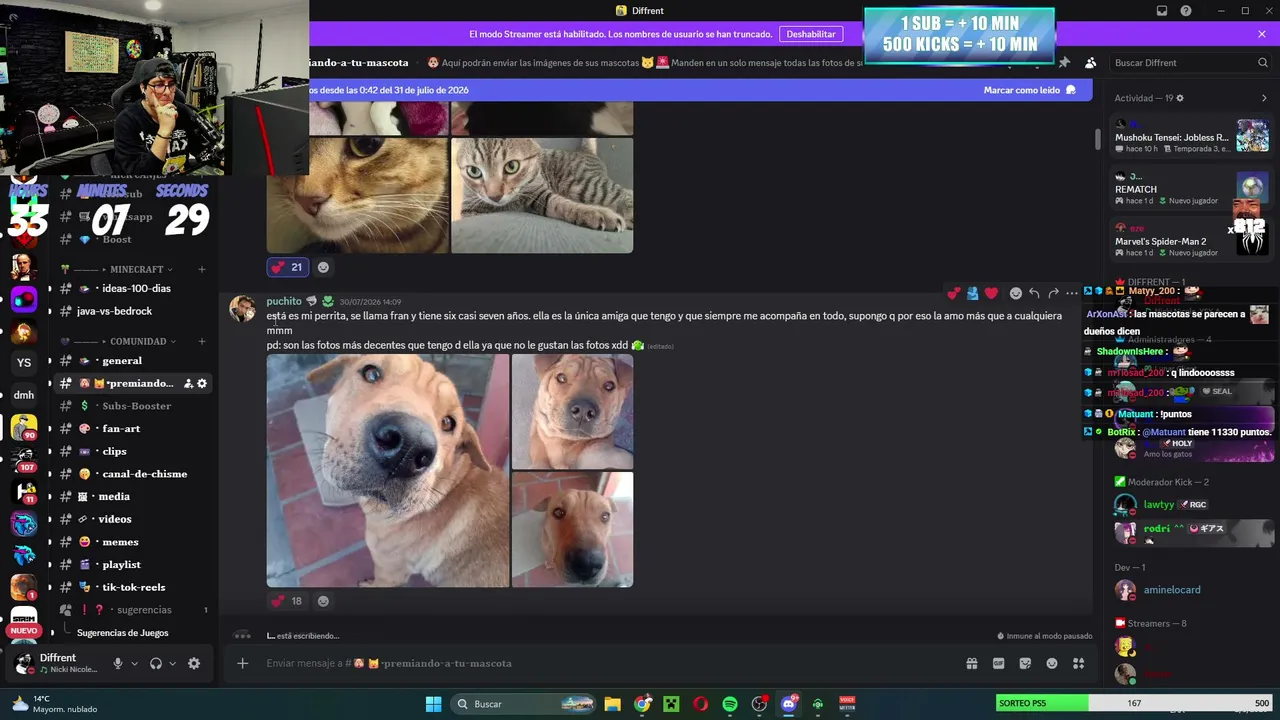Open the pinned messages icon
Screen dimensions: 1280x720
click(1064, 62)
